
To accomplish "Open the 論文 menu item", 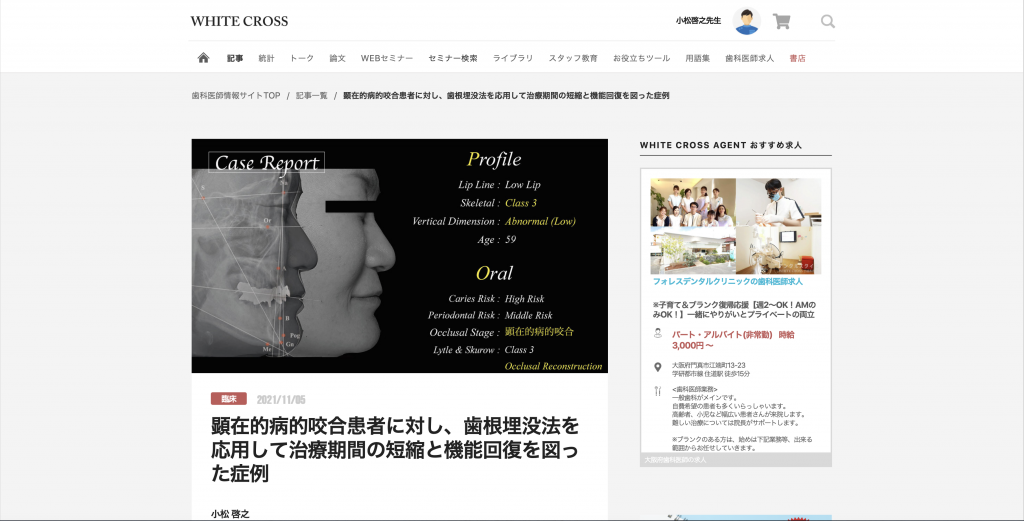I will click(337, 58).
